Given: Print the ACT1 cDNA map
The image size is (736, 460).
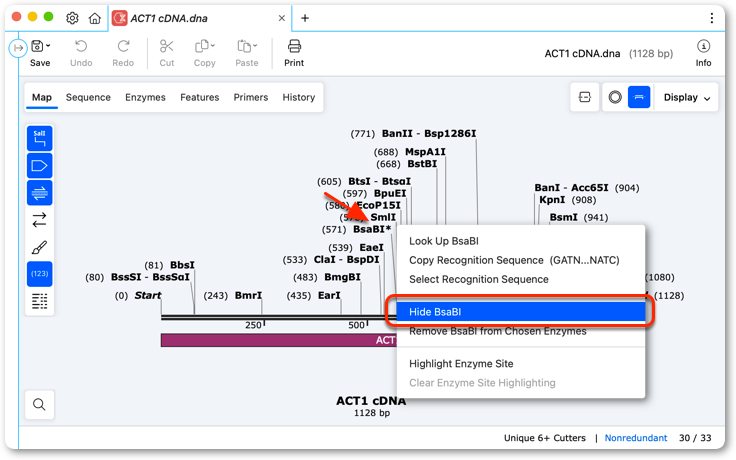Looking at the screenshot, I should [x=294, y=53].
